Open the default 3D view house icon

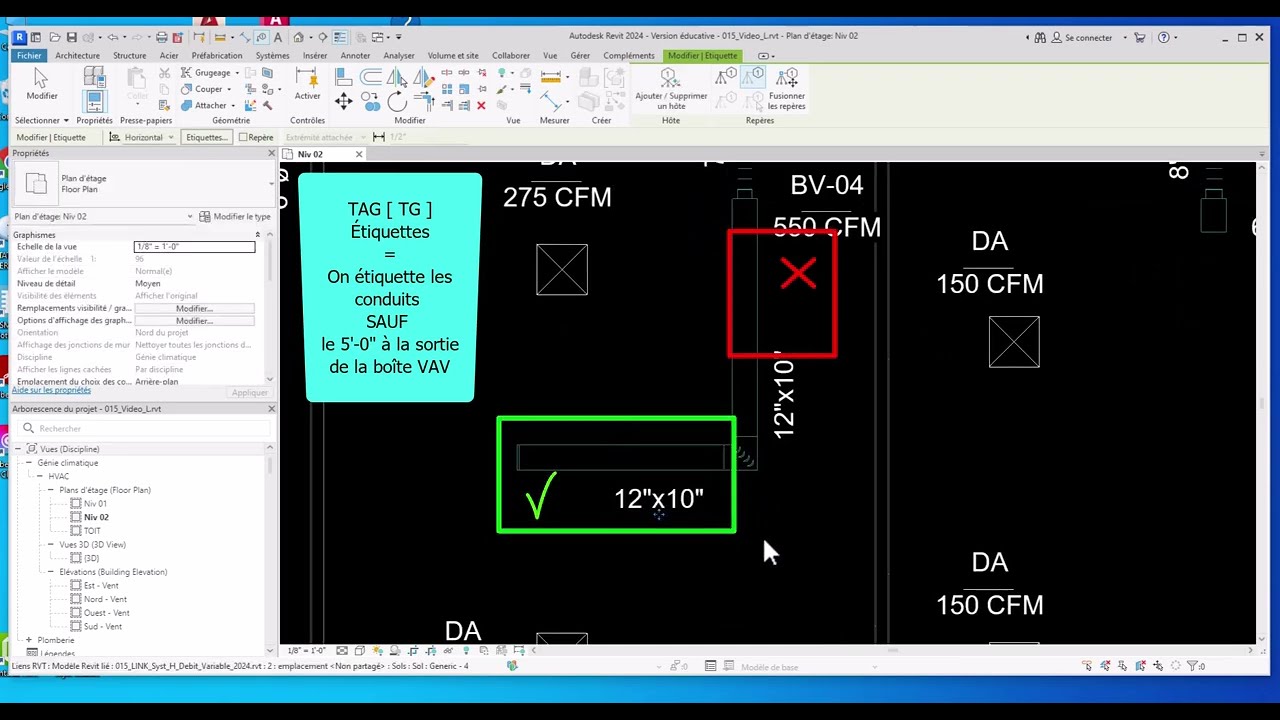(x=298, y=37)
